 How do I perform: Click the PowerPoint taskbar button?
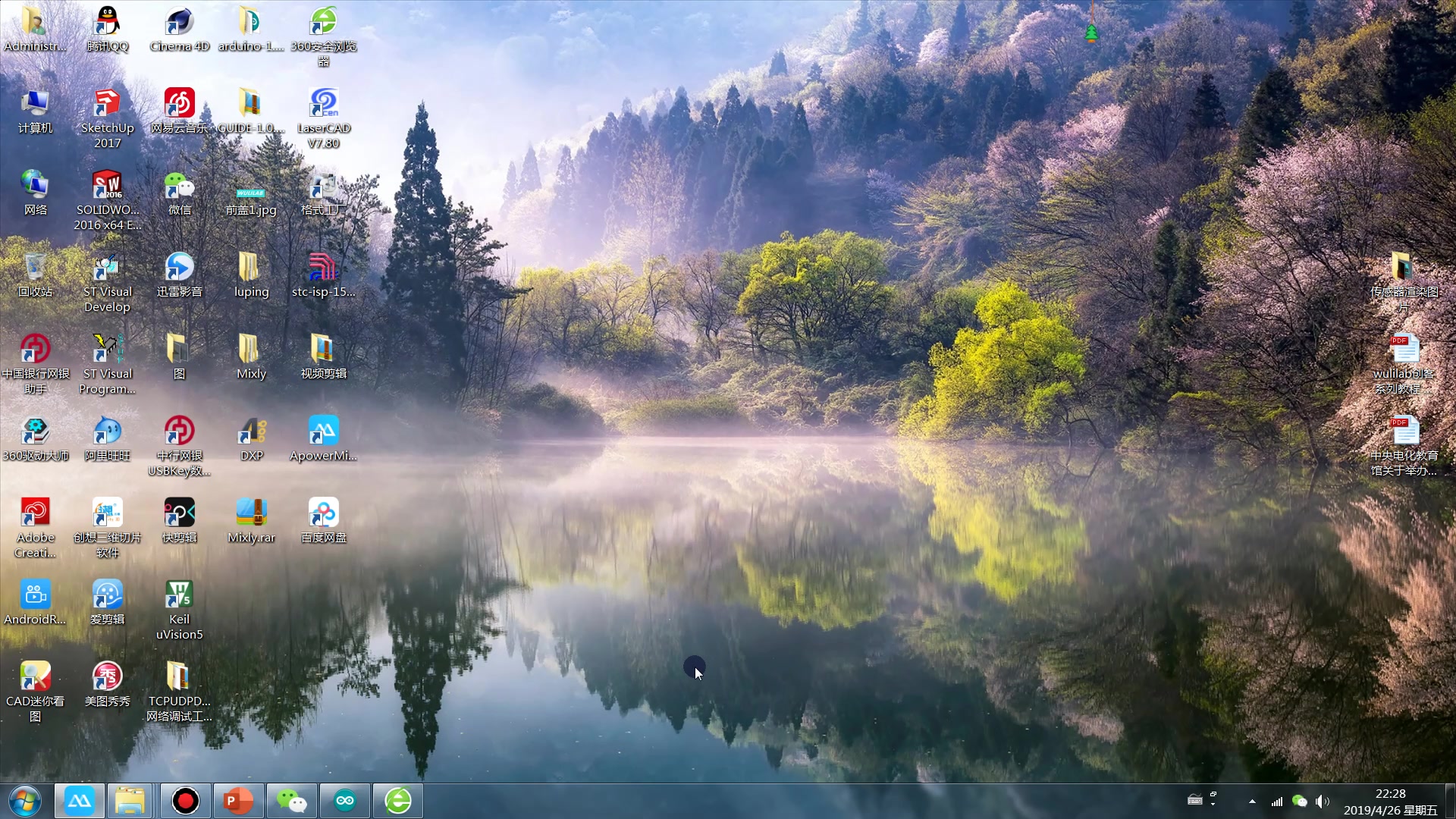point(238,801)
